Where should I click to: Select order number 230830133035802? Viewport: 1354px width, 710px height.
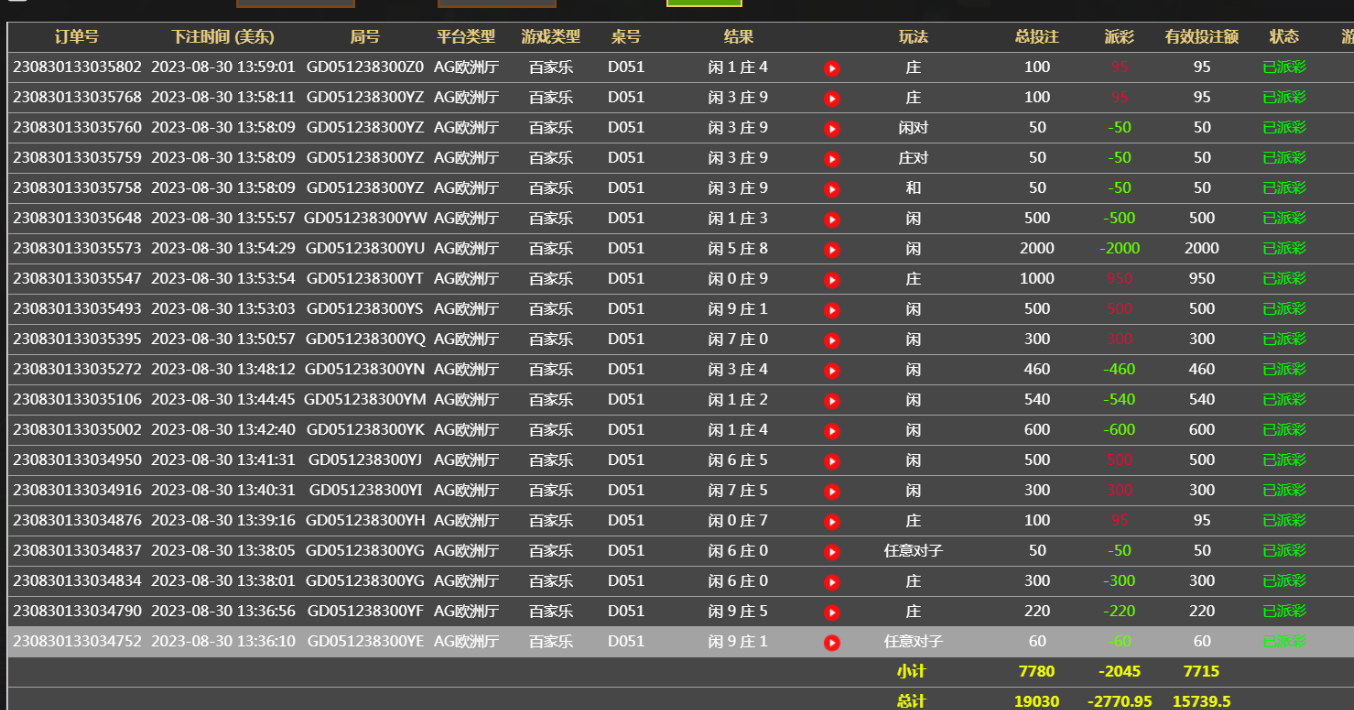tap(78, 67)
